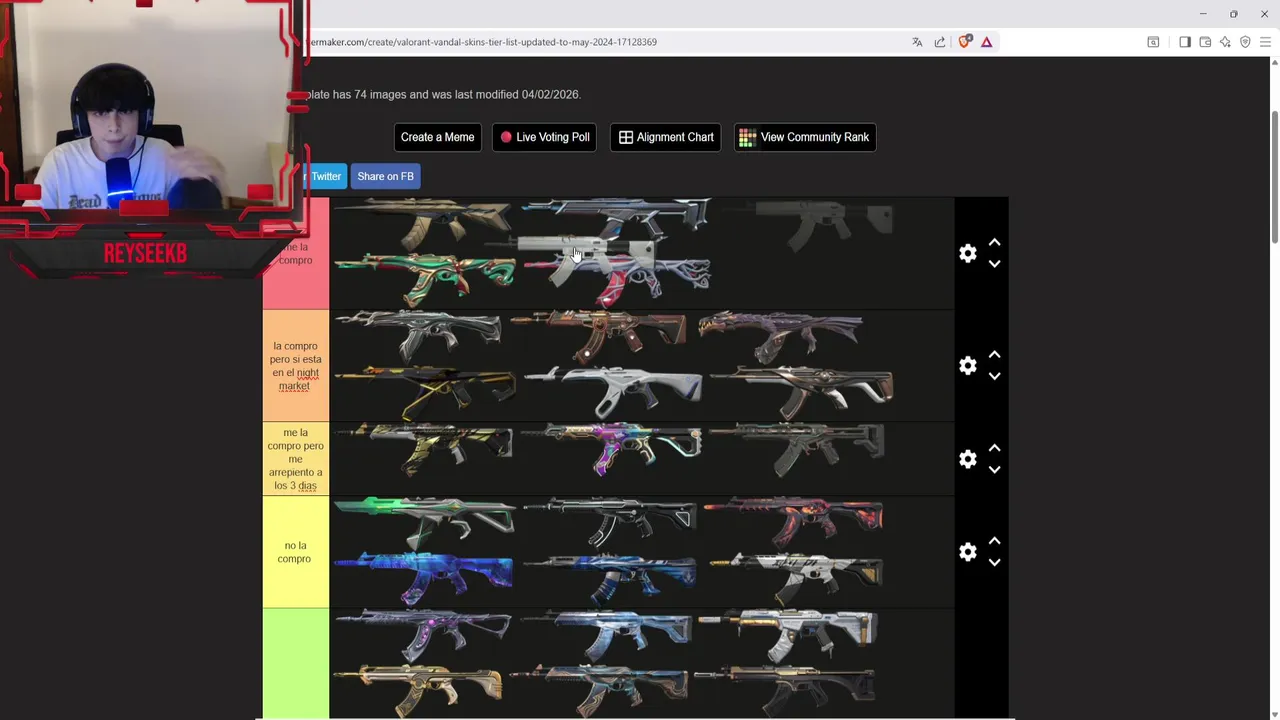Open the browser hamburger menu

(1265, 42)
